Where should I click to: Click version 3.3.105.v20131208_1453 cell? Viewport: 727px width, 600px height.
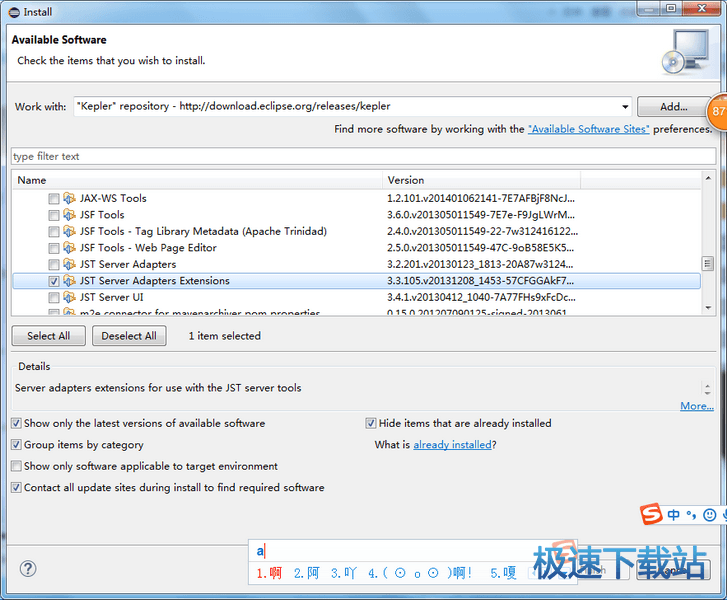coord(481,281)
